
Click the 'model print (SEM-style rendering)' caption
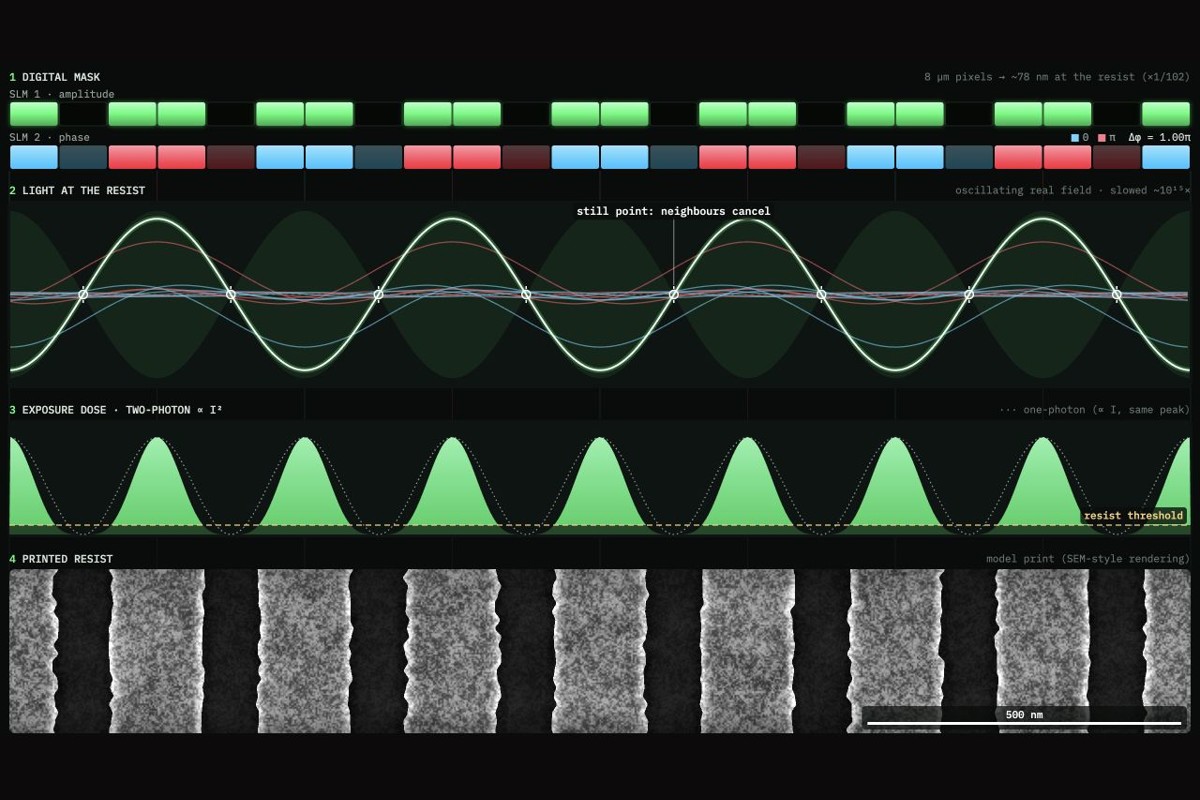[1088, 559]
